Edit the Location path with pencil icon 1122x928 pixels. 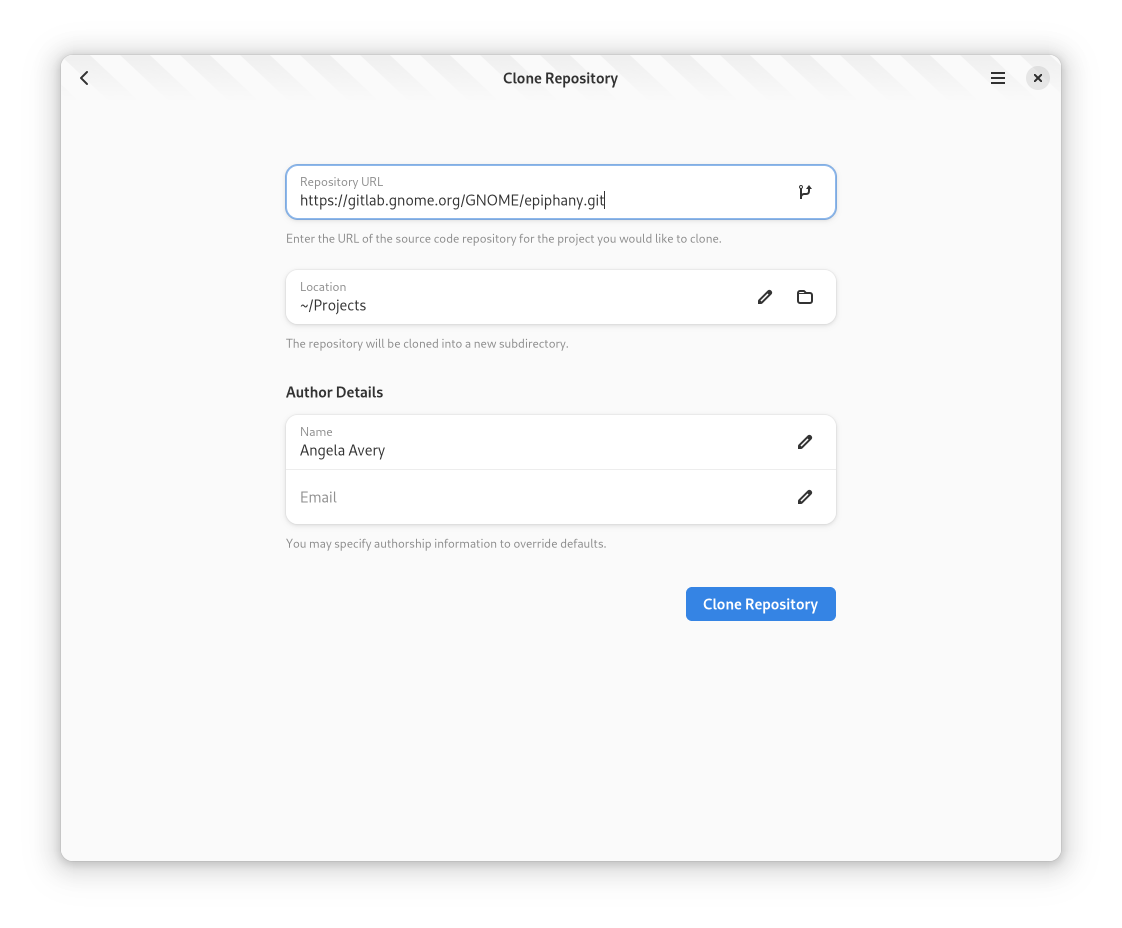(x=765, y=297)
